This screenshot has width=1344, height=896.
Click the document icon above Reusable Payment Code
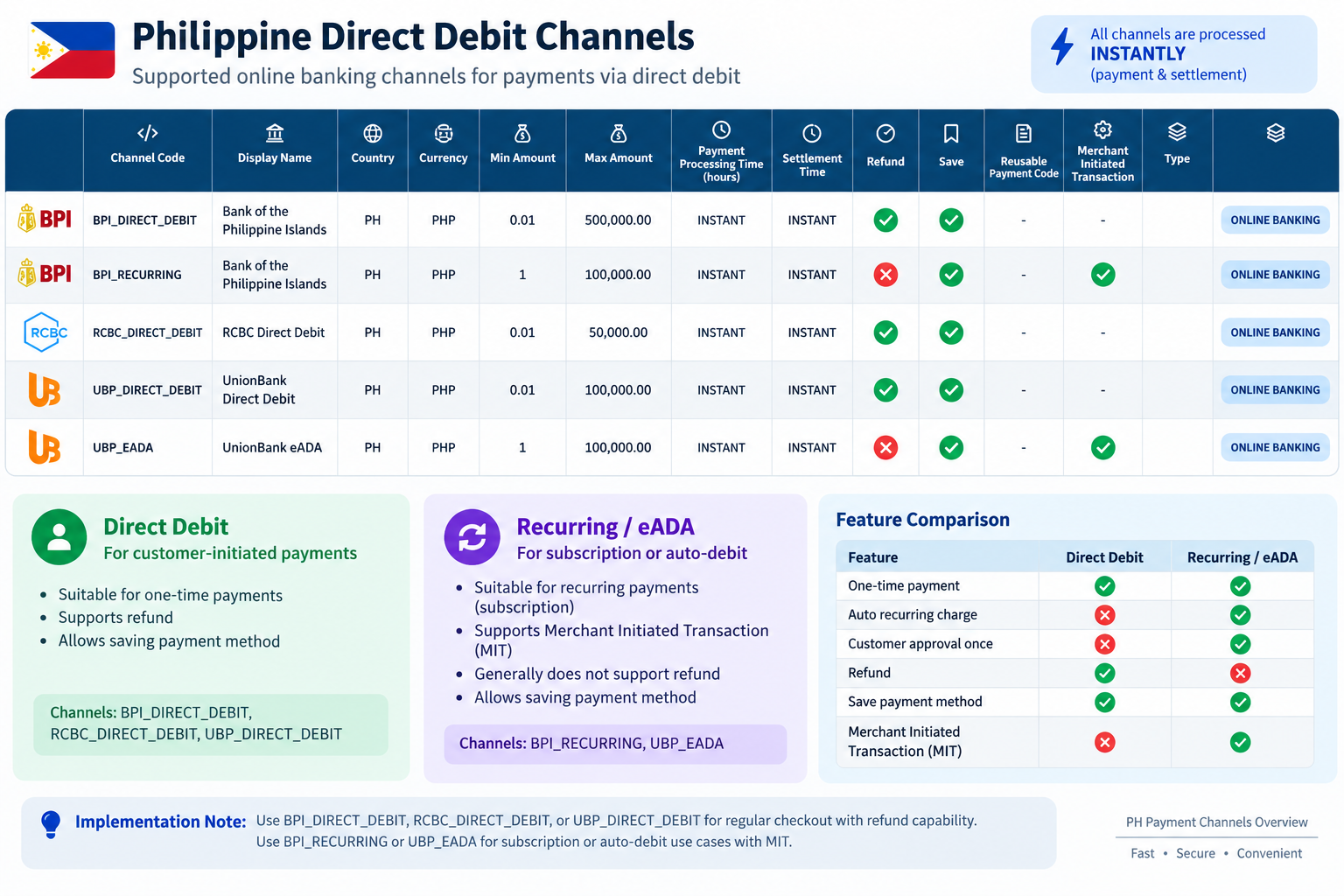coord(1024,133)
